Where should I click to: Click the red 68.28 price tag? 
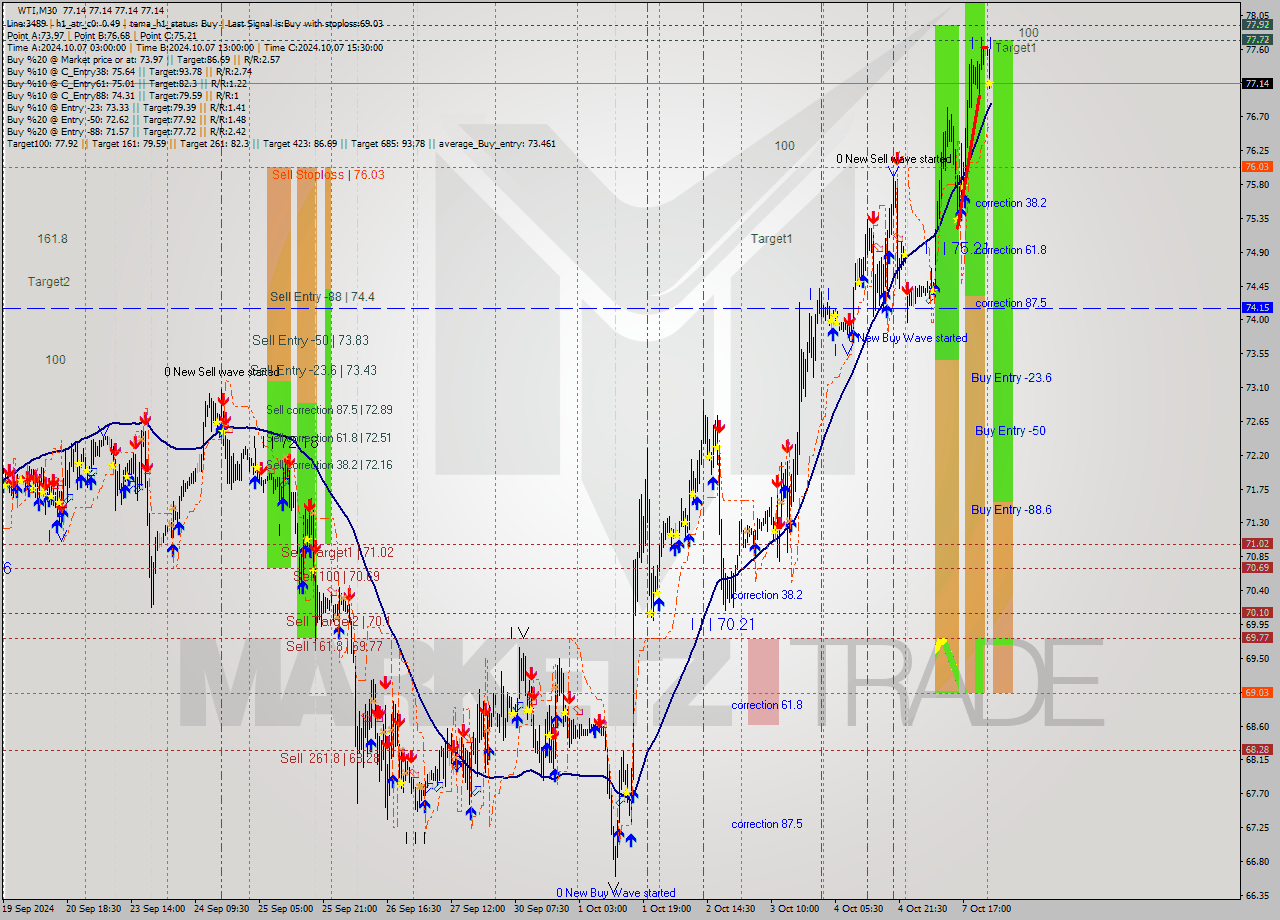pos(1257,750)
